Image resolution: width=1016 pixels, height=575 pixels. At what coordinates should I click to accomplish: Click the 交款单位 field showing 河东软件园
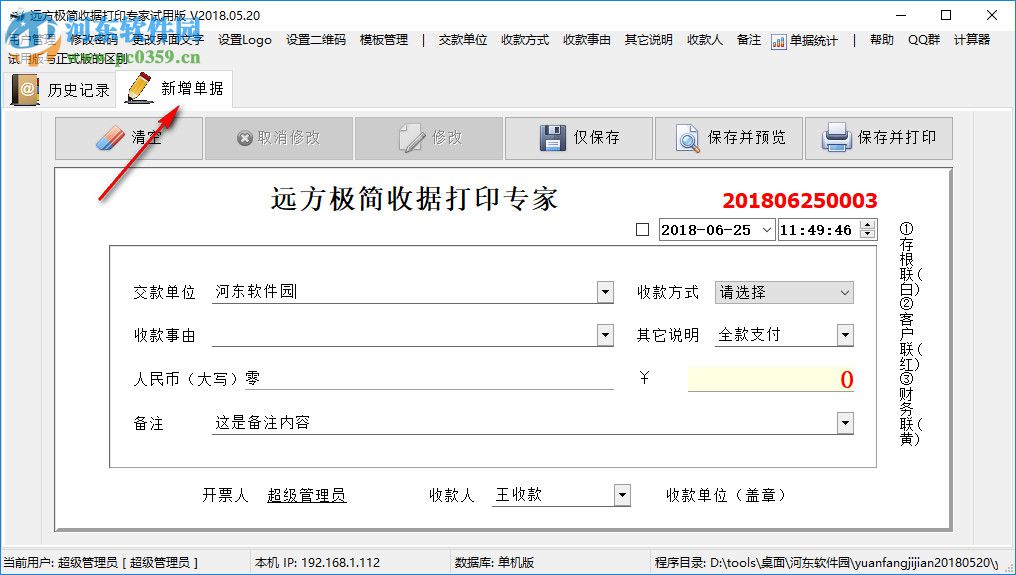(404, 292)
